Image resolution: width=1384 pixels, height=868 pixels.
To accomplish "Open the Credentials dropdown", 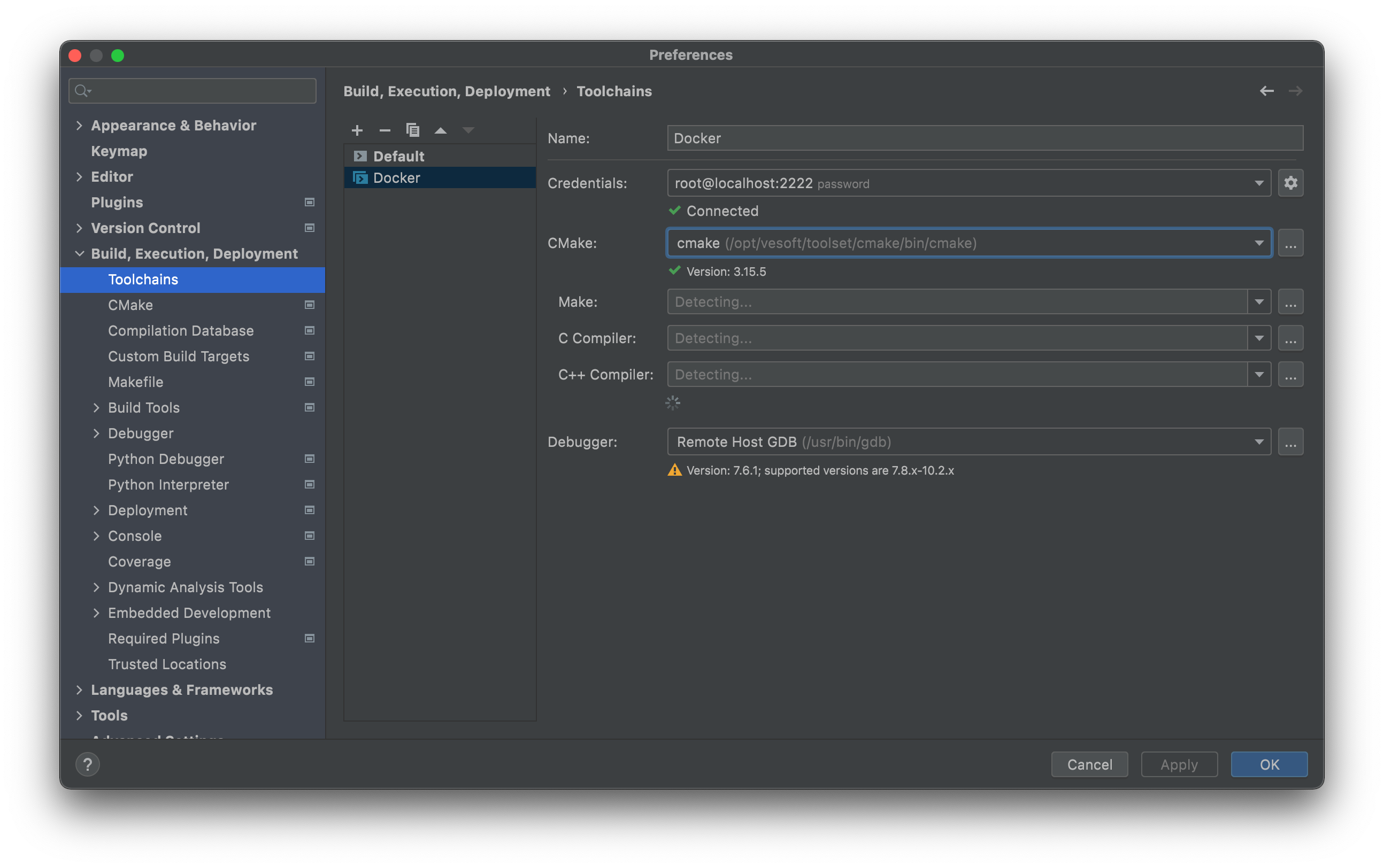I will (x=1258, y=184).
